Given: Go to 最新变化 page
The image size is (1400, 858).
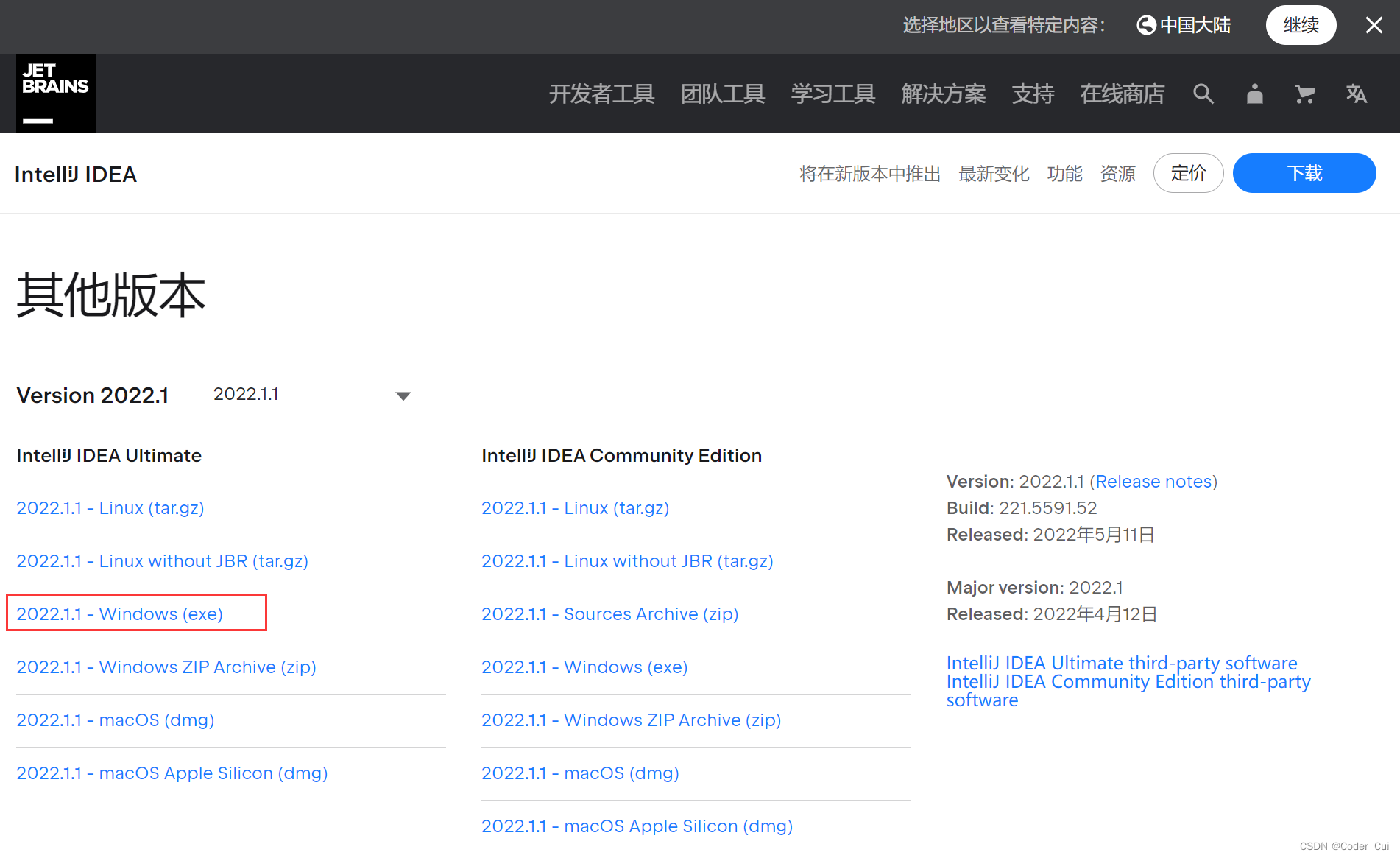Looking at the screenshot, I should point(994,174).
